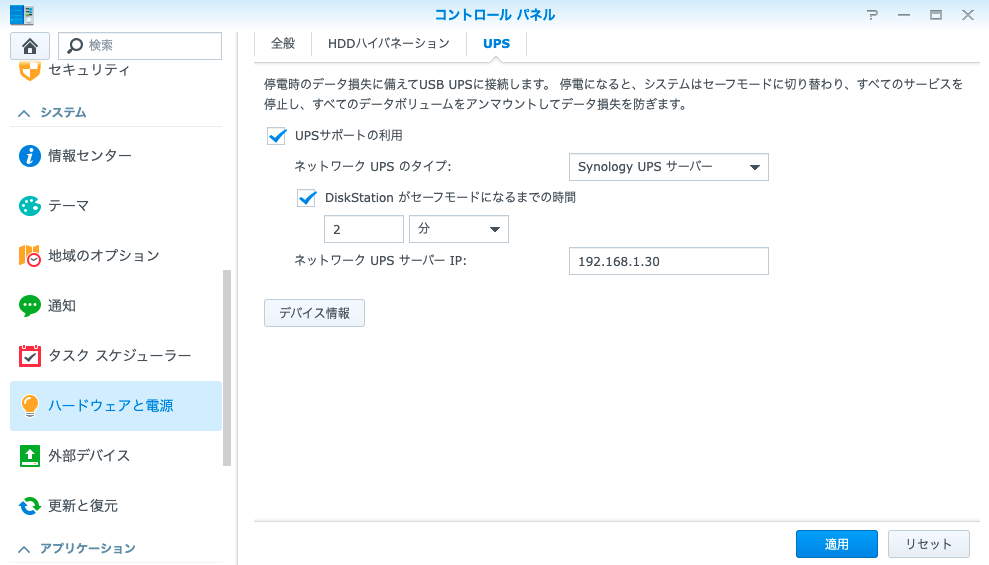Click the ネットワーク UPS サーバー IP field
The image size is (989, 565).
point(669,261)
